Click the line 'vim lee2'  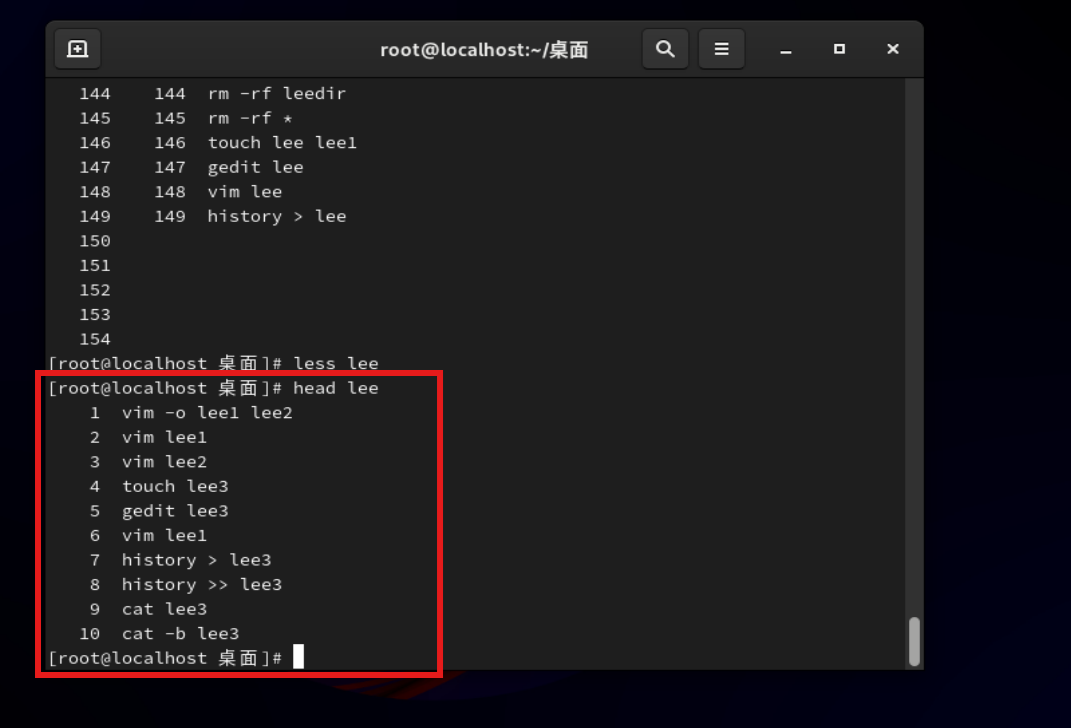pos(164,462)
